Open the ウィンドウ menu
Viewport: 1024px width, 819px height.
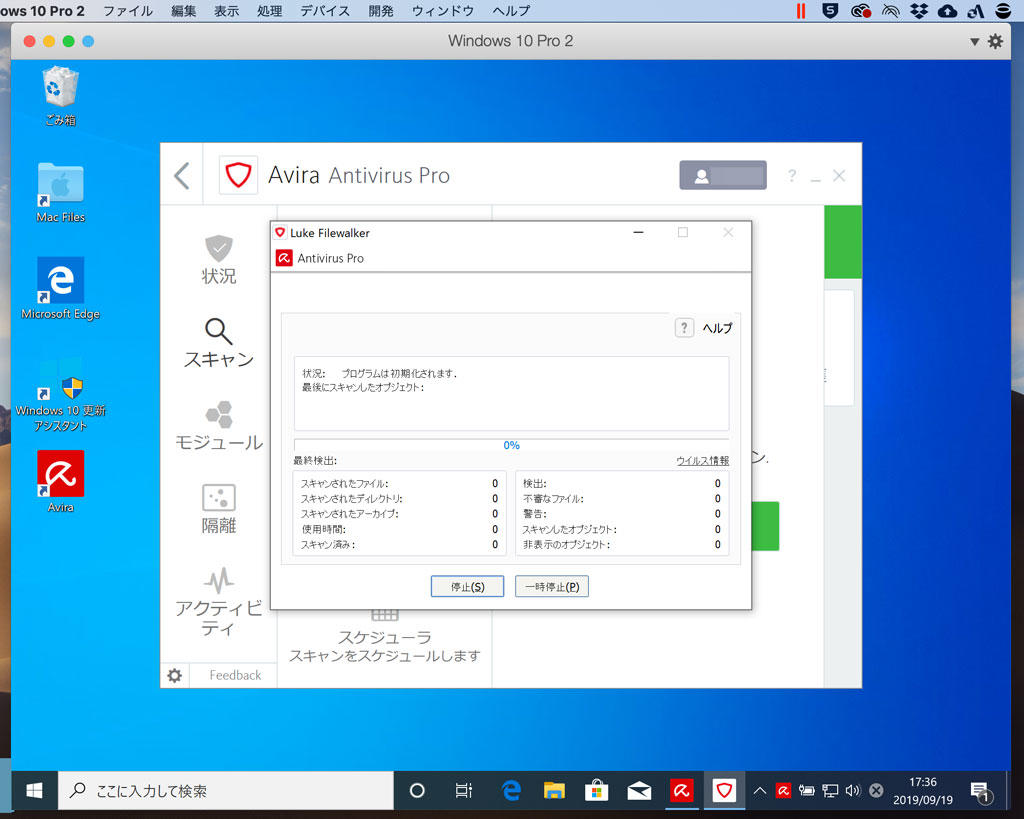pyautogui.click(x=443, y=11)
